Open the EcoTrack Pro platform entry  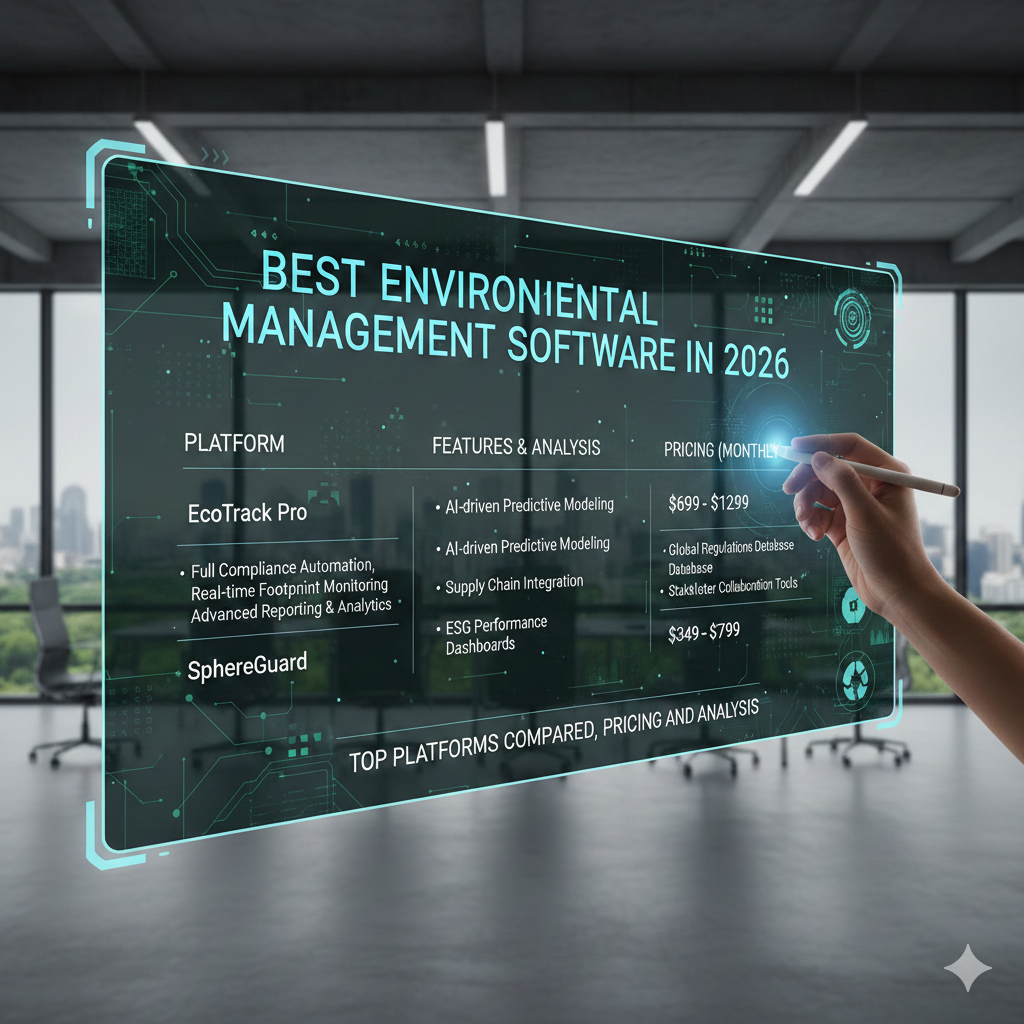coord(247,514)
